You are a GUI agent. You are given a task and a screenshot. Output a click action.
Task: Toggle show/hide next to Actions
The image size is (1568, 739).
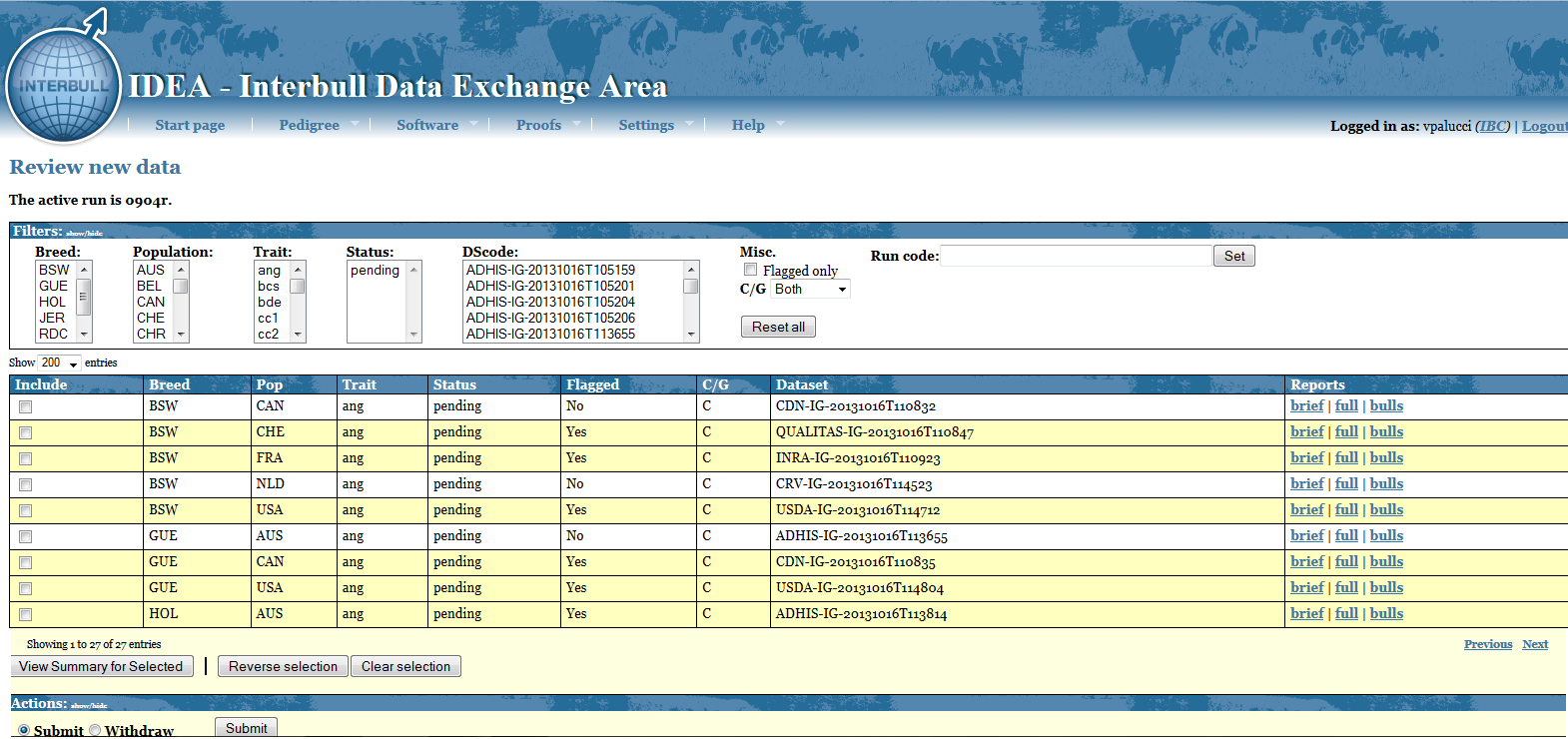point(89,706)
